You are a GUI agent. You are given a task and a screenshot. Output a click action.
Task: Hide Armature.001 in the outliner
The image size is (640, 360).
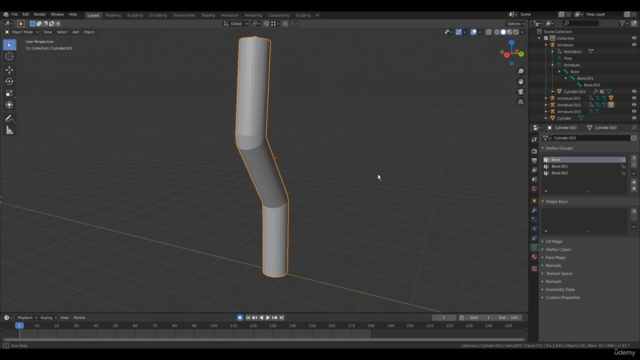pyautogui.click(x=634, y=98)
